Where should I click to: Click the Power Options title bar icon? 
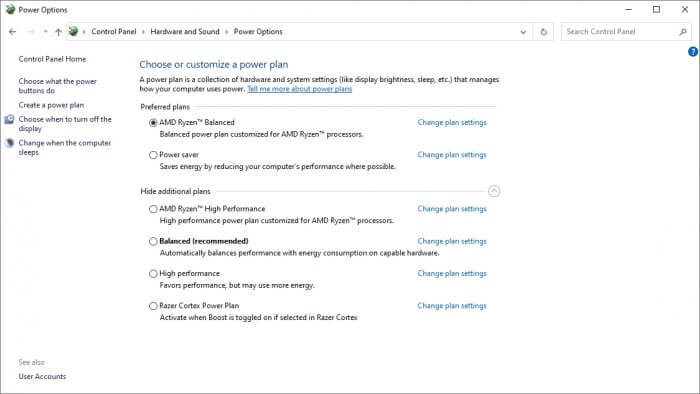[x=10, y=9]
